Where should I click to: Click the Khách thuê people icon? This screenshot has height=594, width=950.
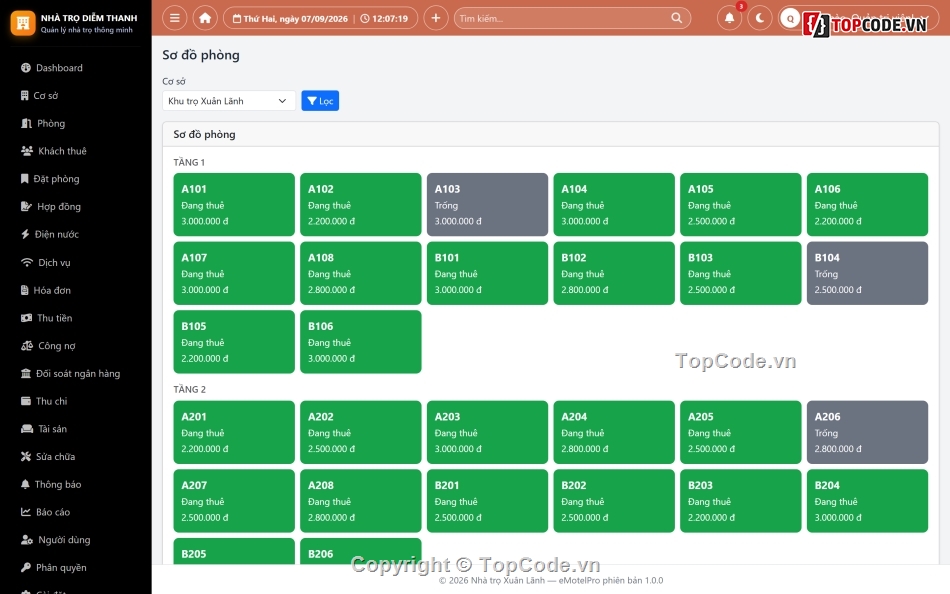(x=27, y=151)
